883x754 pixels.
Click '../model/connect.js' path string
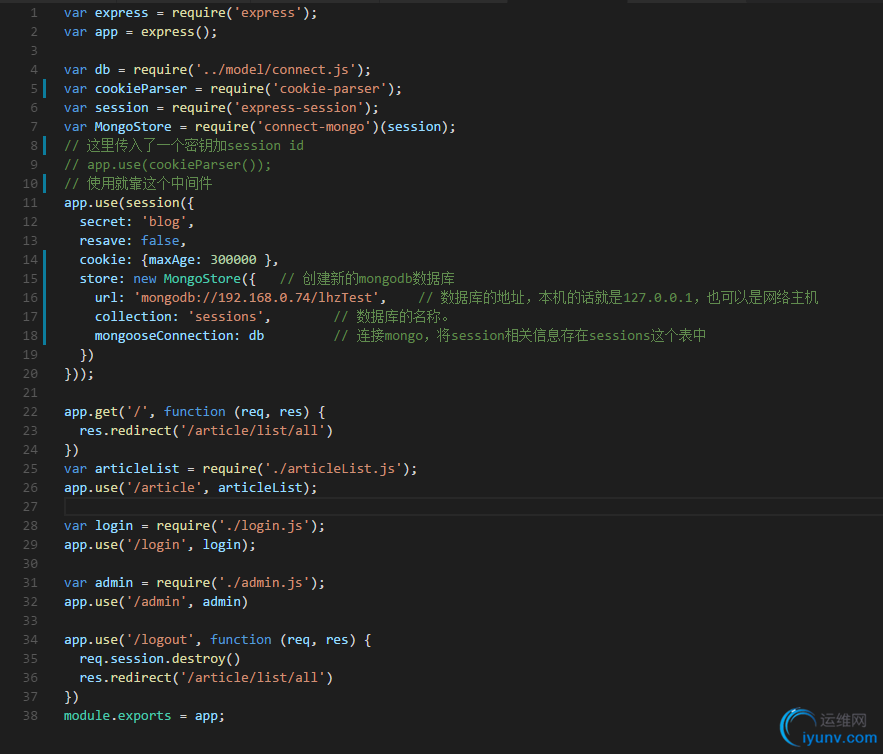(x=276, y=70)
